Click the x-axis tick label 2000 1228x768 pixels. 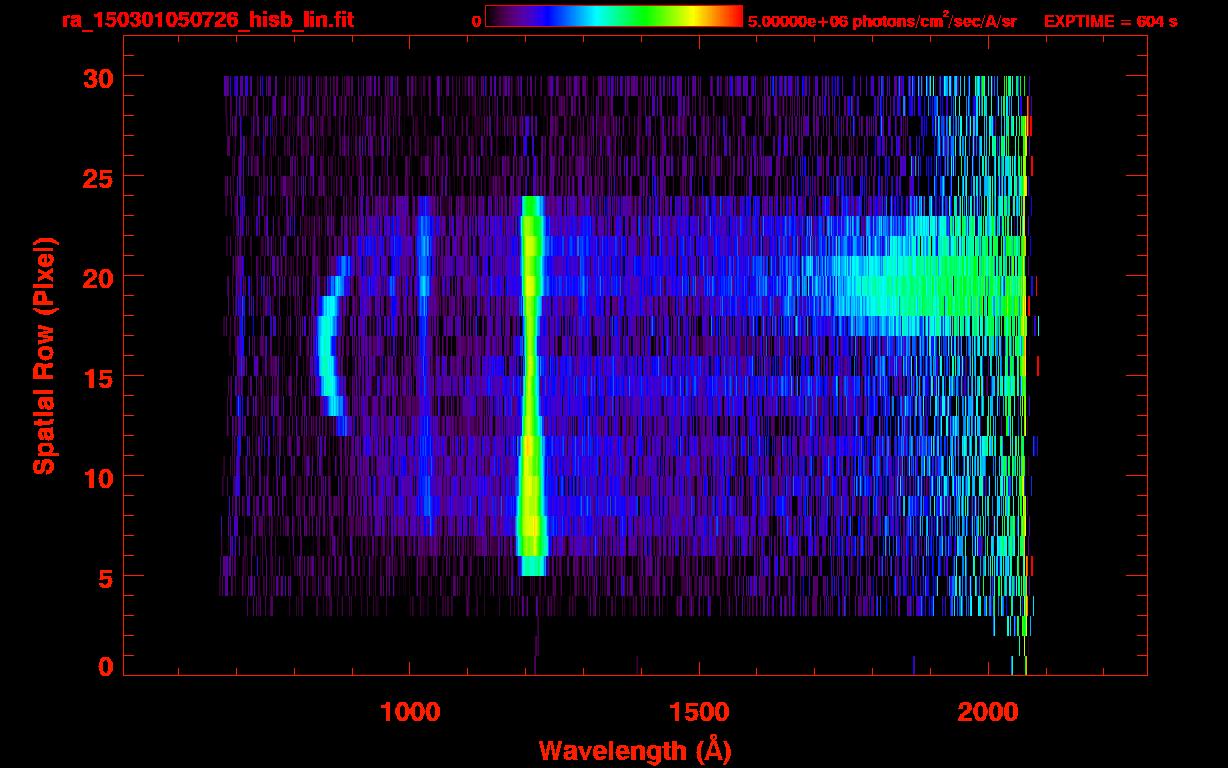987,712
